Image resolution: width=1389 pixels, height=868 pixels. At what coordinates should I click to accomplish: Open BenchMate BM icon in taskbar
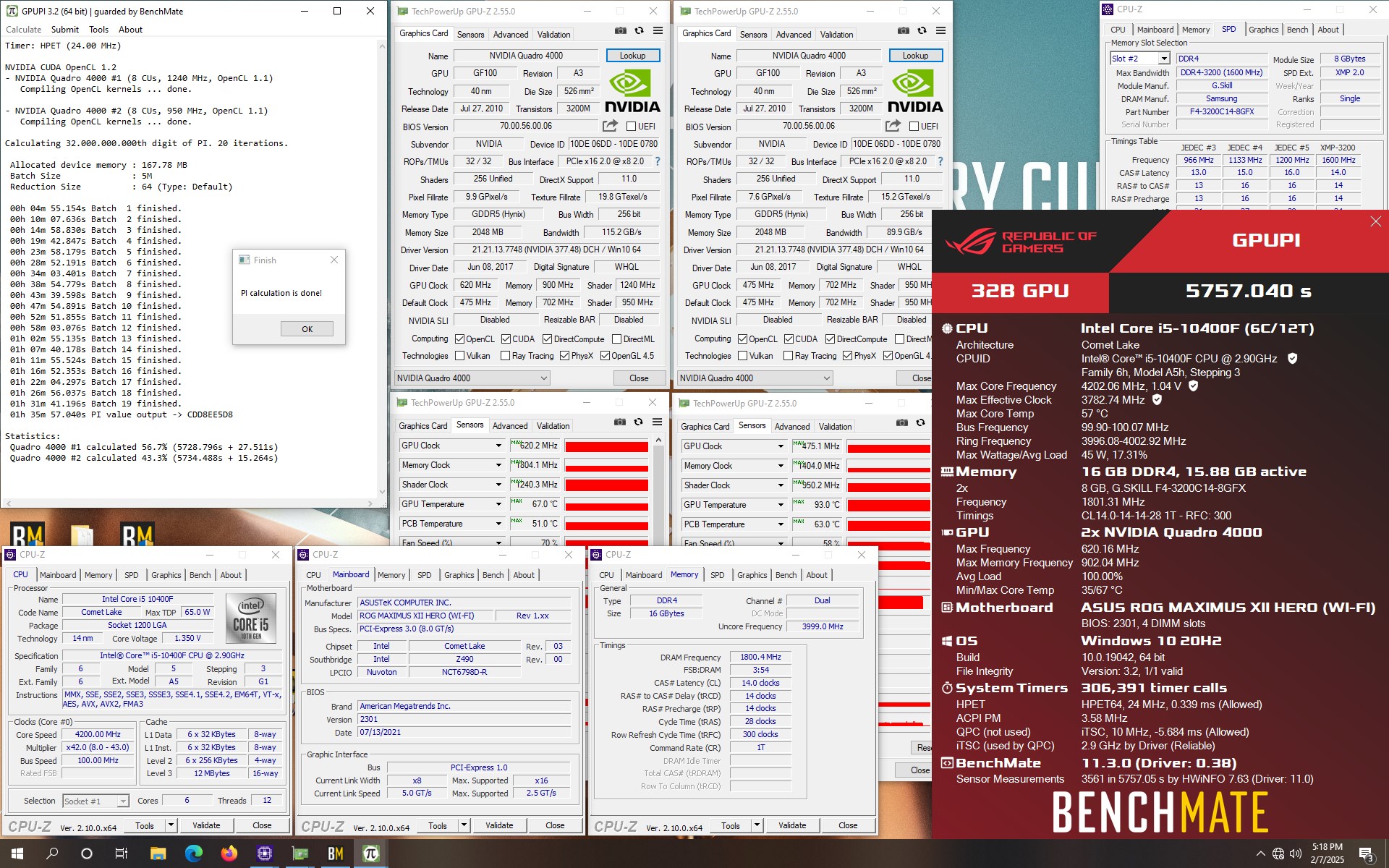tap(335, 854)
